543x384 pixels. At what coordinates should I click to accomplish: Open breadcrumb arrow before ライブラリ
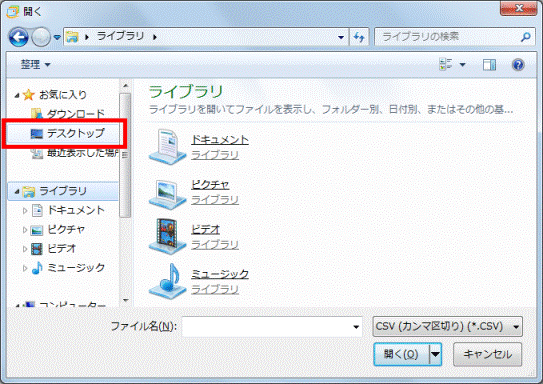click(x=87, y=37)
